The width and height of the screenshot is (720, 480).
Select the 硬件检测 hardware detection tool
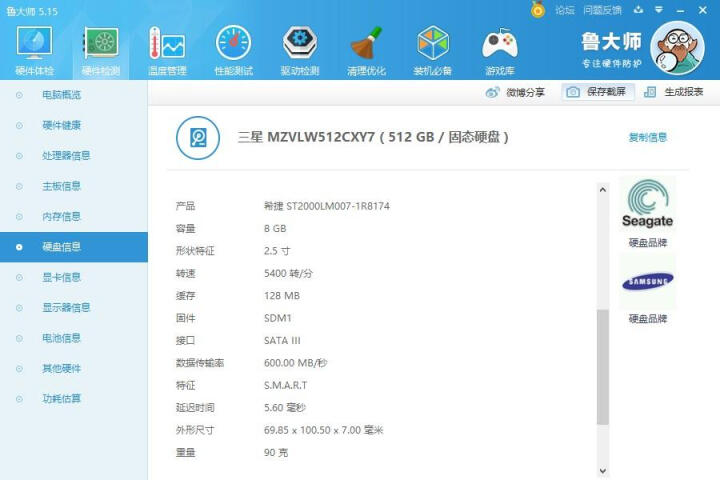[101, 51]
